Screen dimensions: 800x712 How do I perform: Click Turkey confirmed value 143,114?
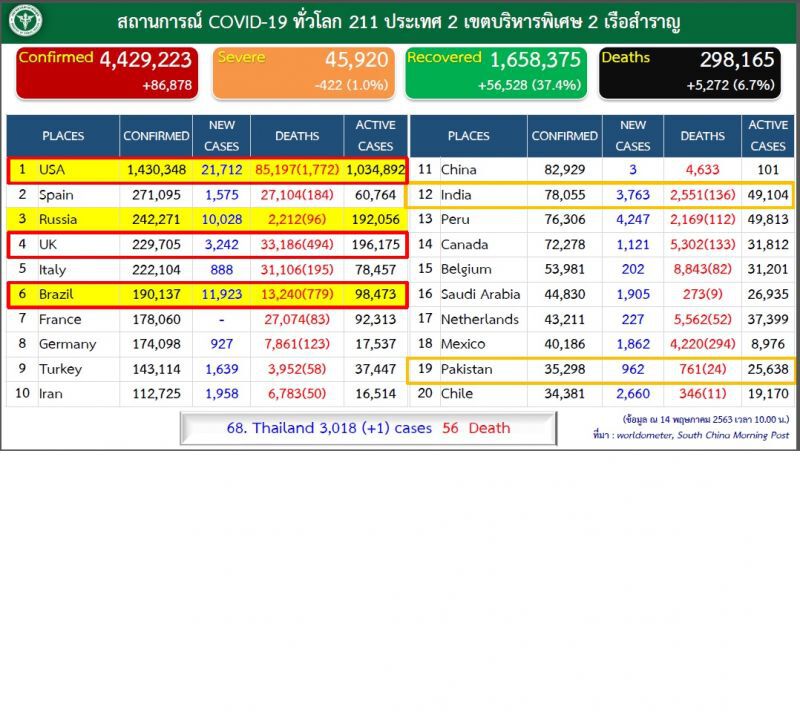[x=156, y=369]
